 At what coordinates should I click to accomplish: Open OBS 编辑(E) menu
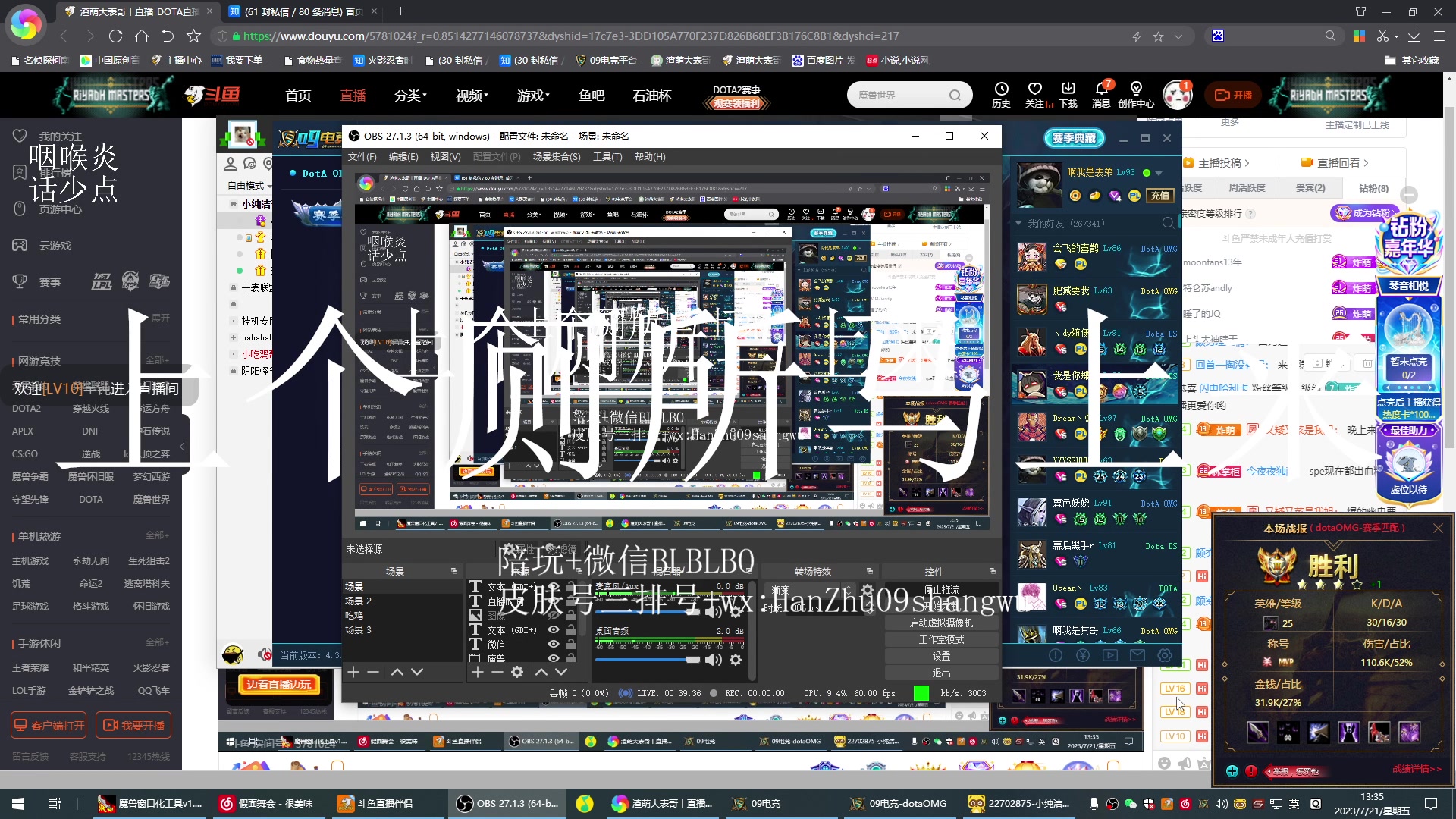coord(403,156)
